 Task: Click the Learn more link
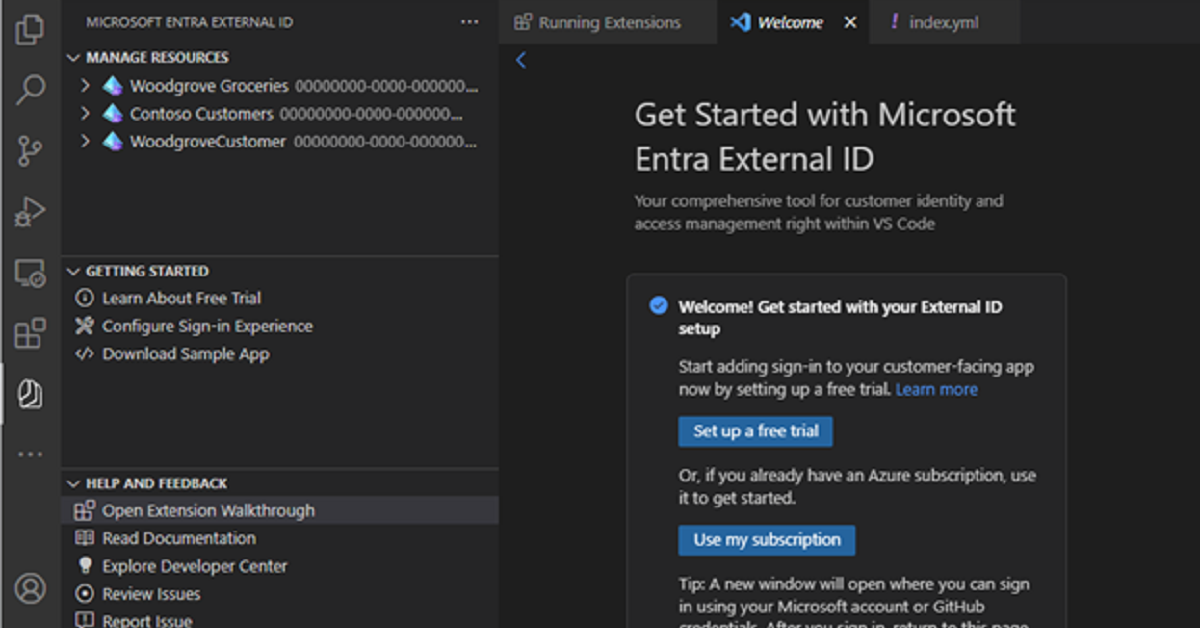936,389
